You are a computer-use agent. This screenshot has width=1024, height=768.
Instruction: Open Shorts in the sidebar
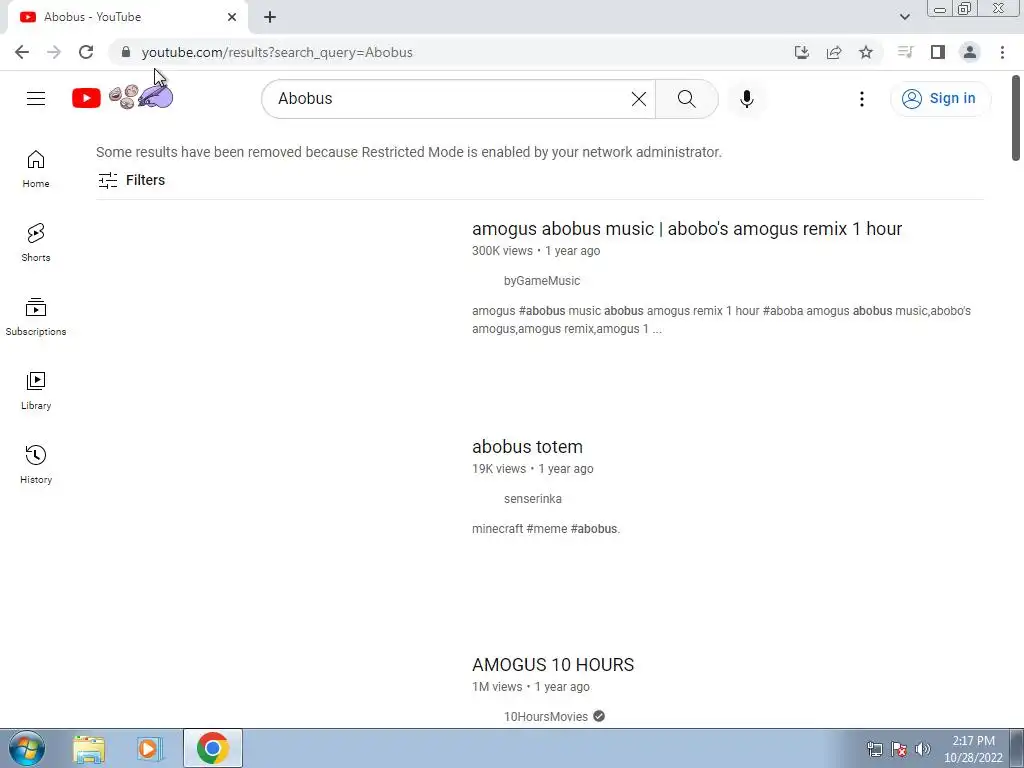[x=36, y=243]
